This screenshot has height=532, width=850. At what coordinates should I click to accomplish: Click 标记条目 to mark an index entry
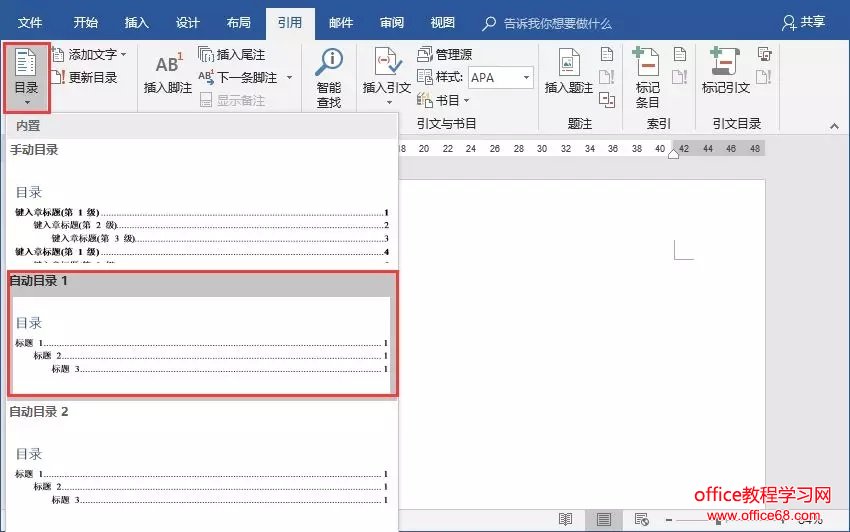tap(647, 79)
